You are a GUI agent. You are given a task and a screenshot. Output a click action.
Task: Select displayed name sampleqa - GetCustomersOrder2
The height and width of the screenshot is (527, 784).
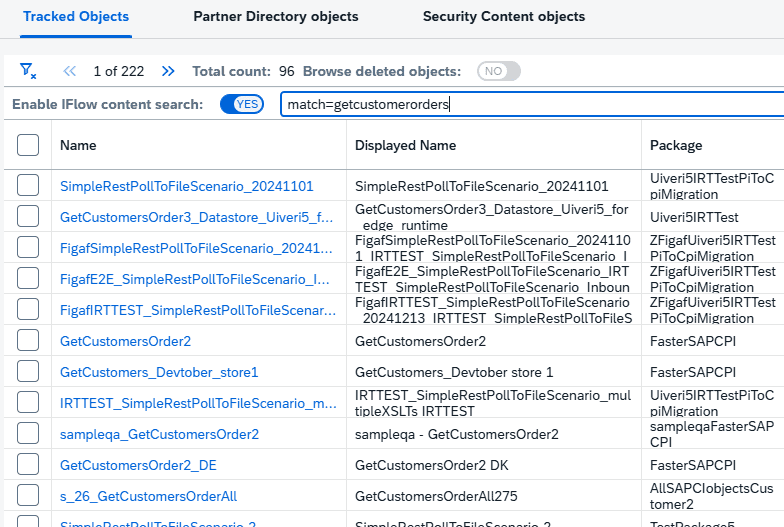pos(456,434)
